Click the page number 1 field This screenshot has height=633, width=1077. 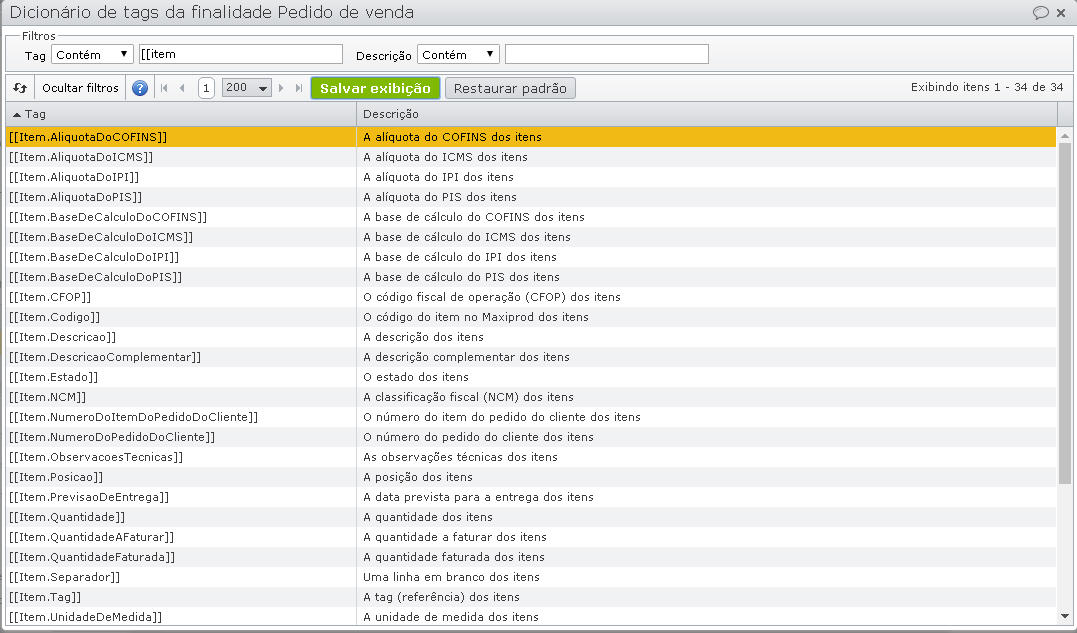[206, 88]
